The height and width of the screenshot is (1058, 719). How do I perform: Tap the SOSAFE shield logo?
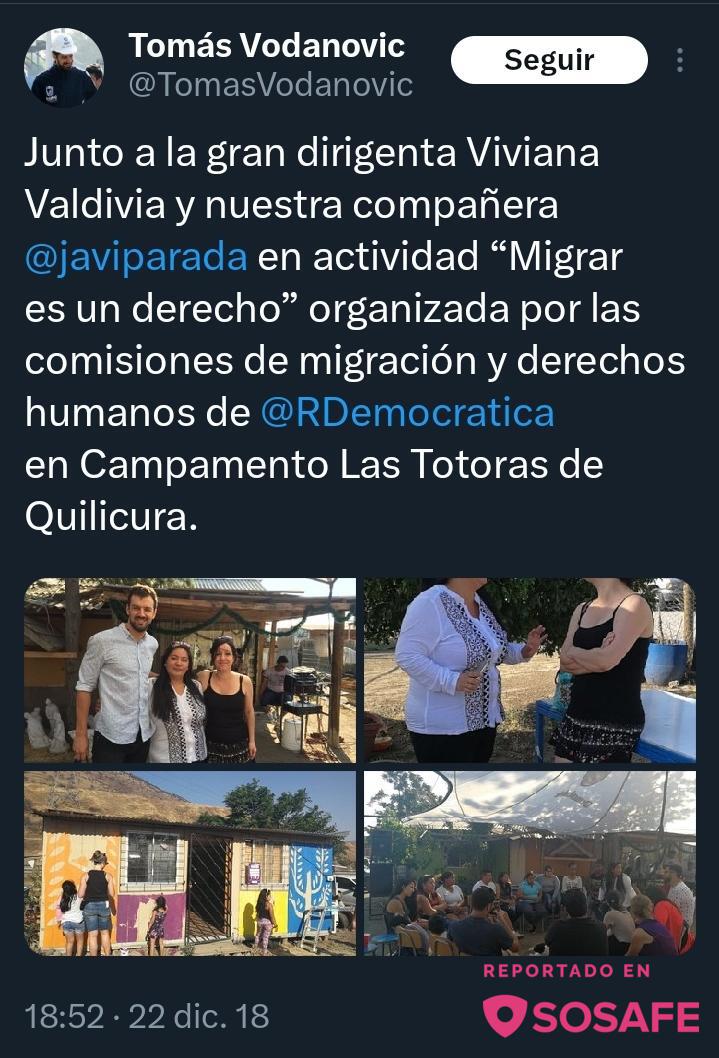(505, 1015)
